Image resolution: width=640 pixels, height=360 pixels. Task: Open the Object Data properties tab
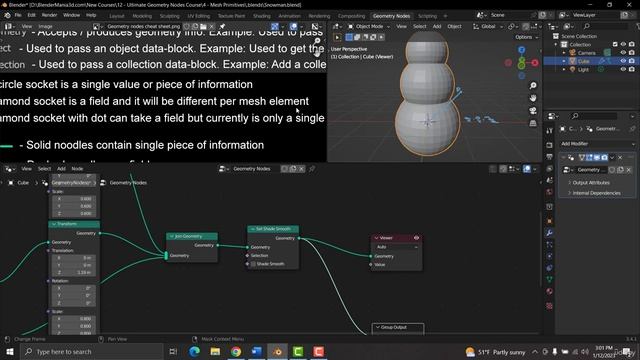[549, 280]
